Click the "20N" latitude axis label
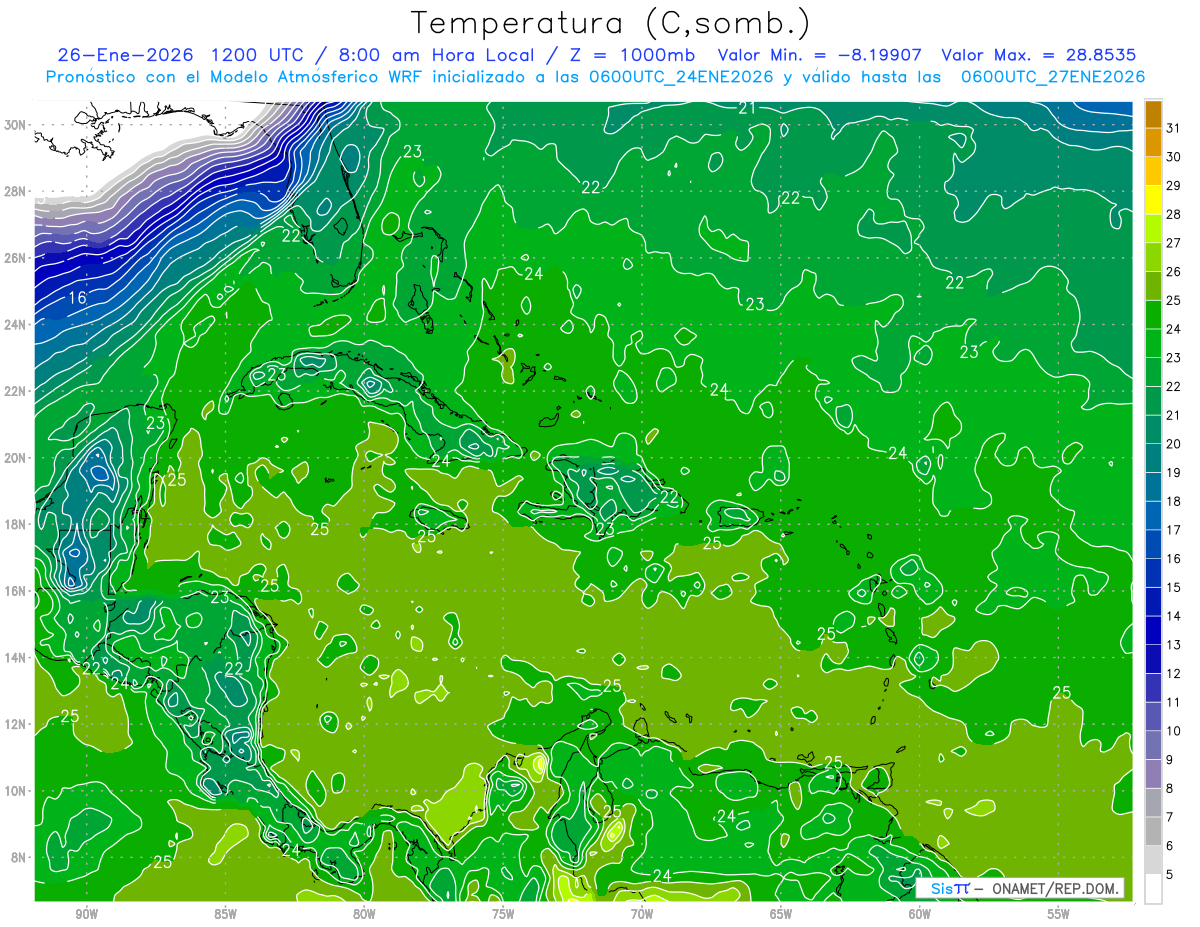Viewport: 1200px width, 927px height. (x=17, y=458)
